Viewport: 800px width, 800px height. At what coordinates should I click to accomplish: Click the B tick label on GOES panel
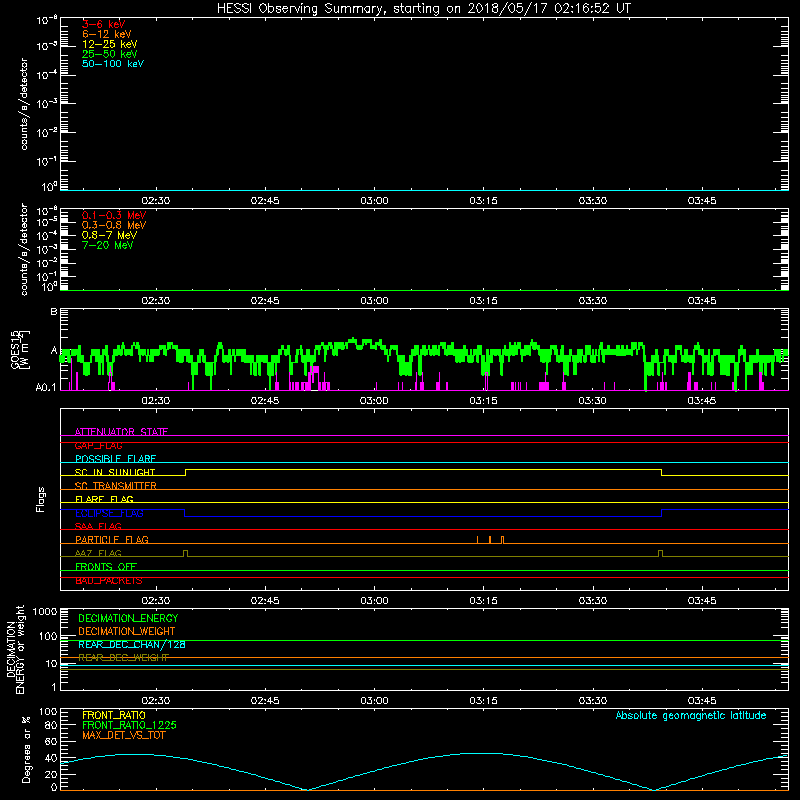54,311
